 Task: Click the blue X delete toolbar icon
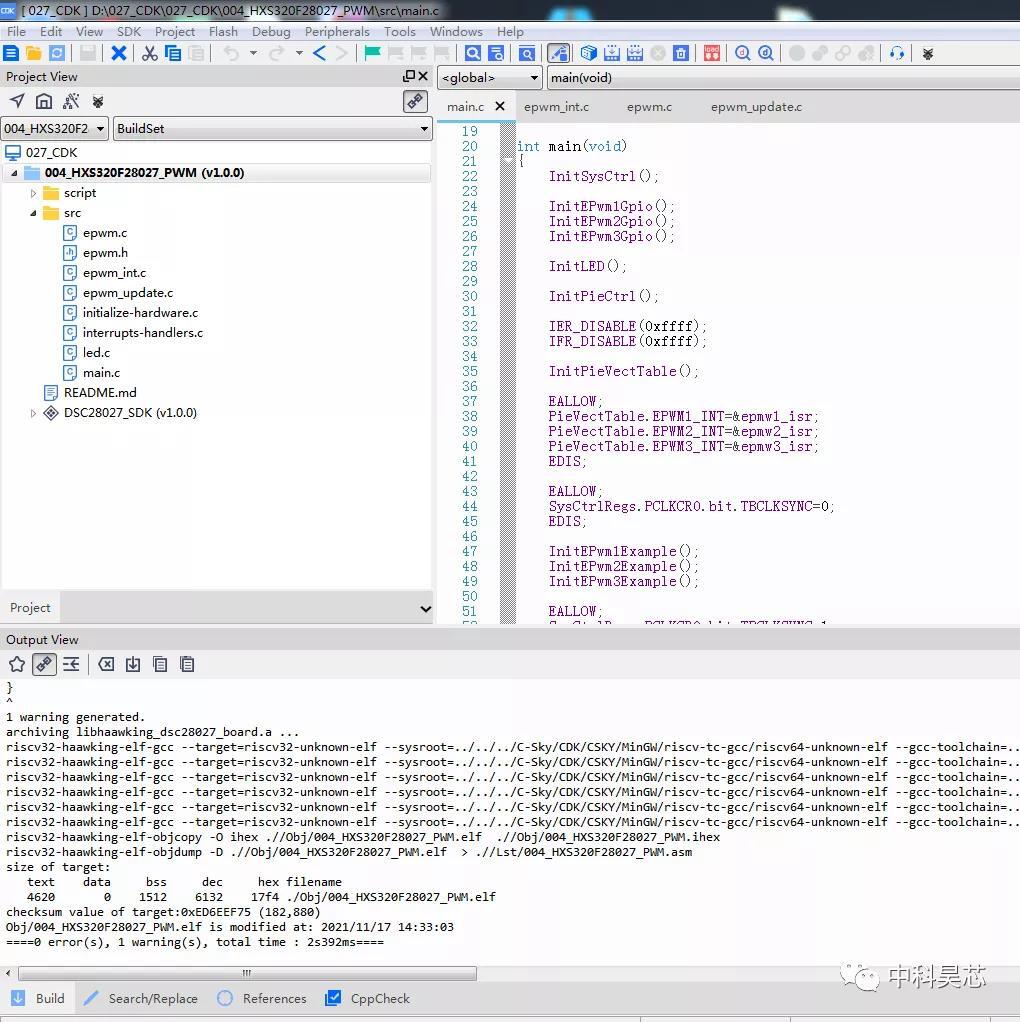(119, 53)
